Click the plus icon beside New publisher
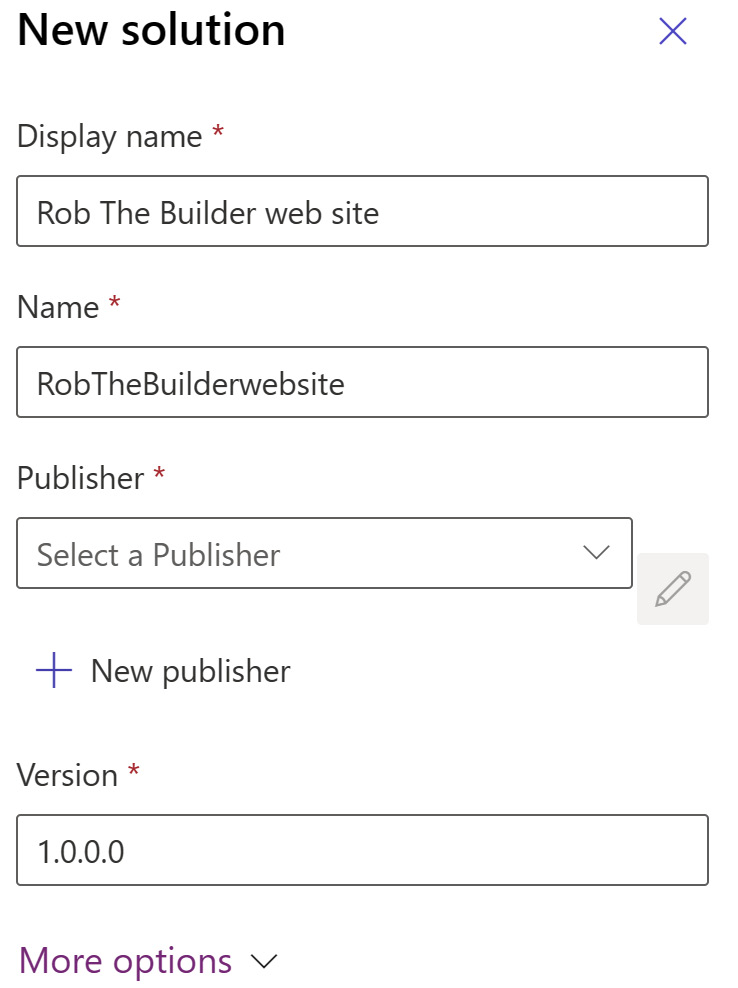Screen dimensions: 738x988 tap(54, 670)
